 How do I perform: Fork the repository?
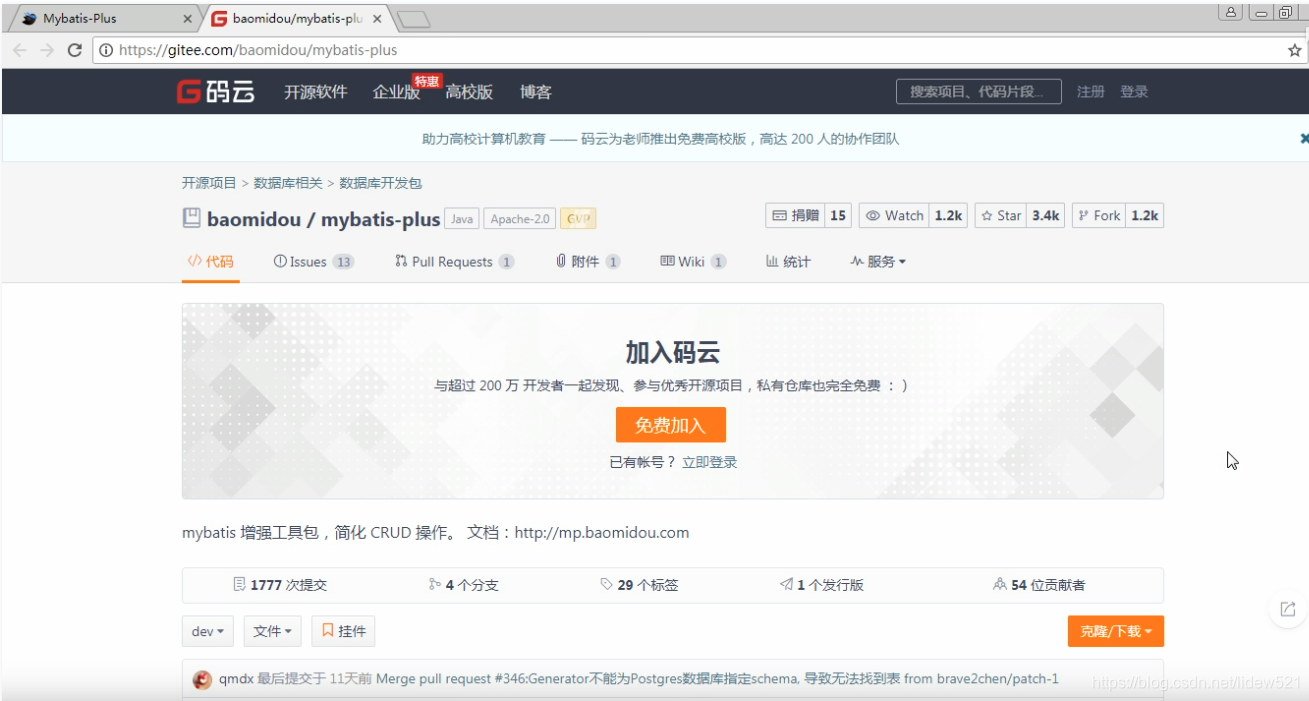tap(1098, 215)
